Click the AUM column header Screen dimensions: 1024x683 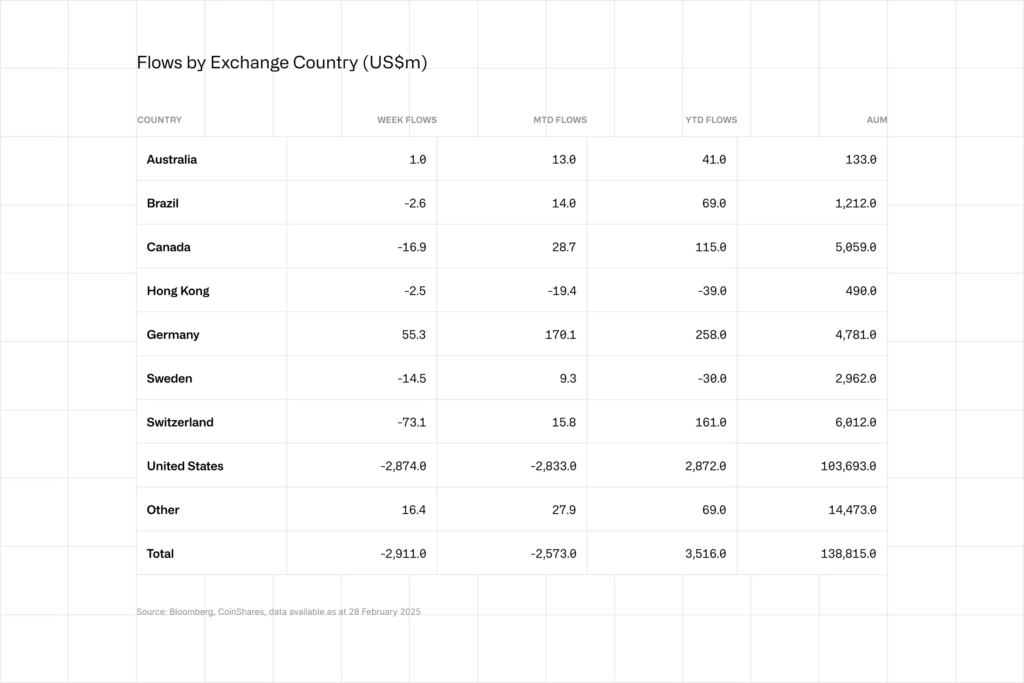[876, 120]
